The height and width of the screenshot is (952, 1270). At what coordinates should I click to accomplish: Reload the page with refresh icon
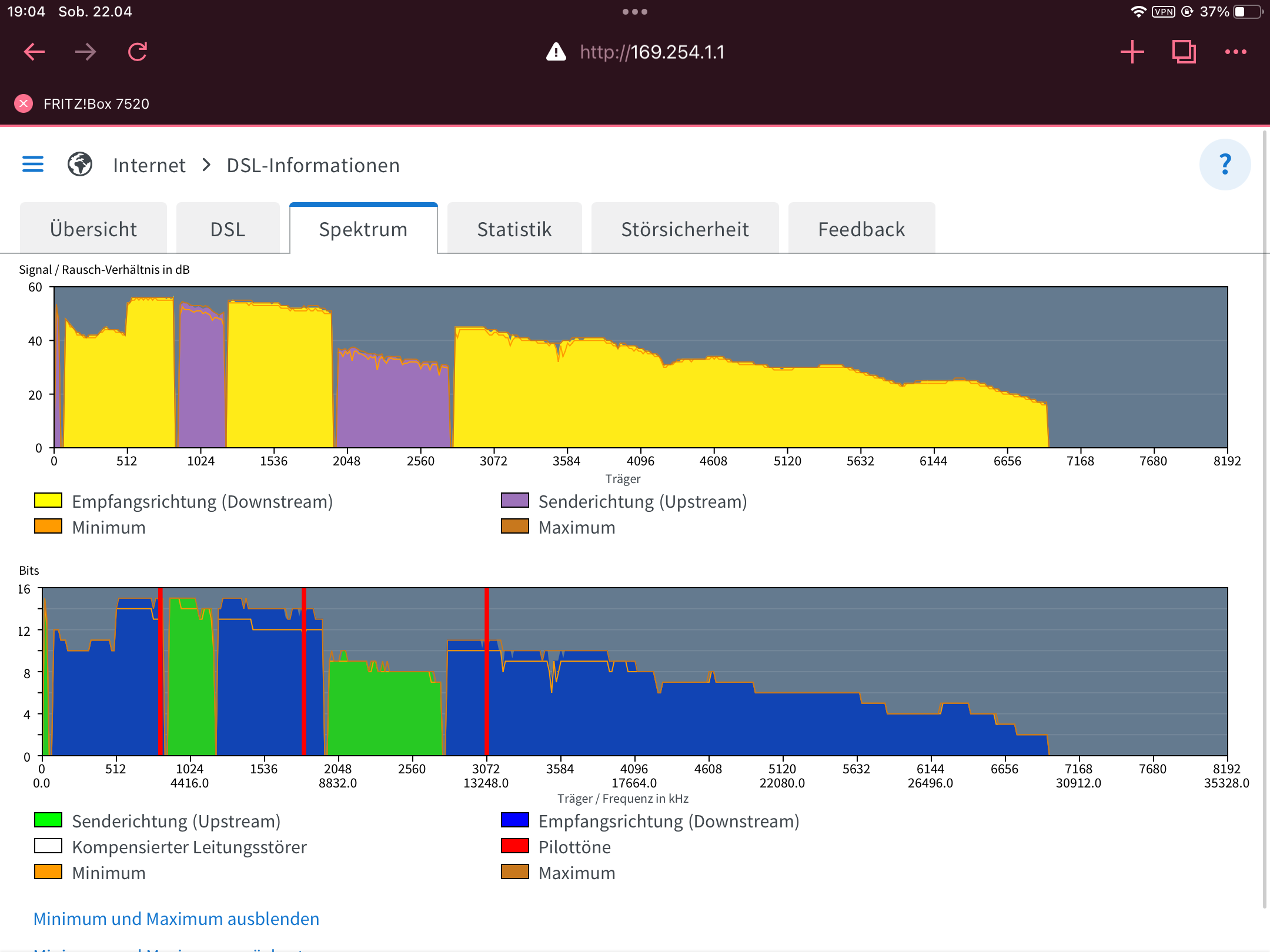[138, 52]
